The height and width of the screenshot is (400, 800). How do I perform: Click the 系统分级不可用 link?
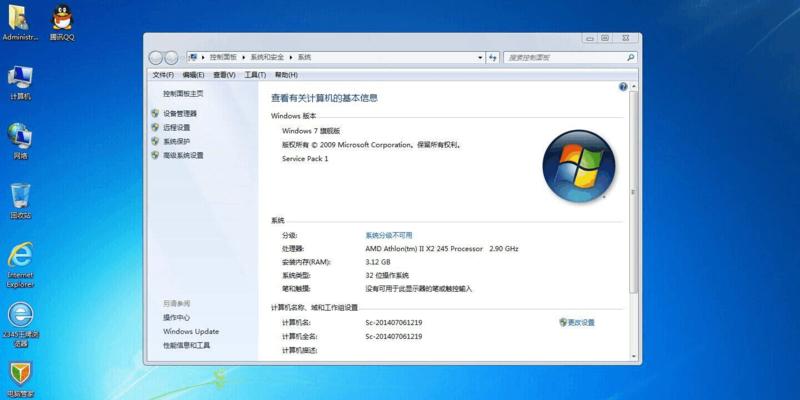point(389,235)
